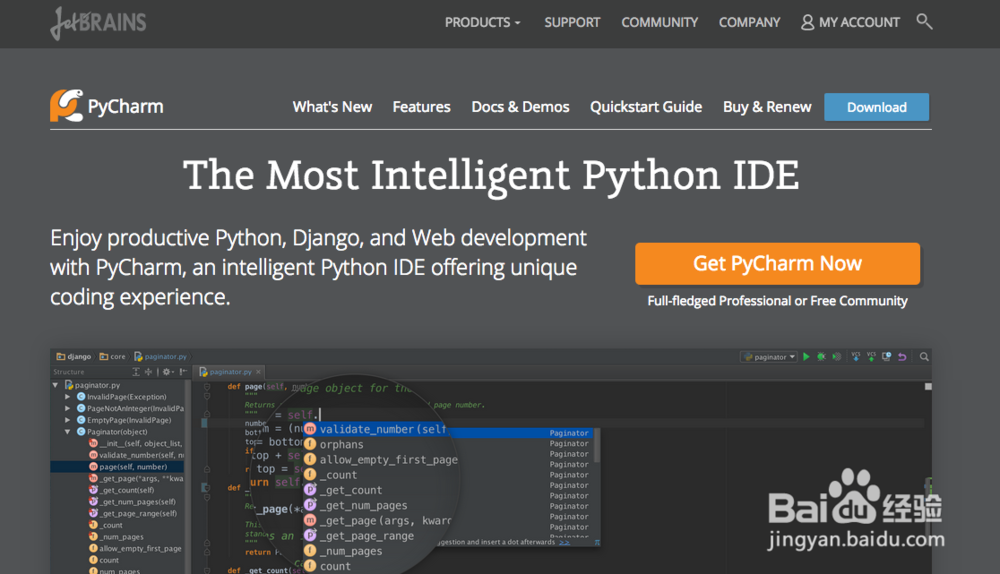
Task: Open the Structure panel gear settings icon
Action: point(167,372)
